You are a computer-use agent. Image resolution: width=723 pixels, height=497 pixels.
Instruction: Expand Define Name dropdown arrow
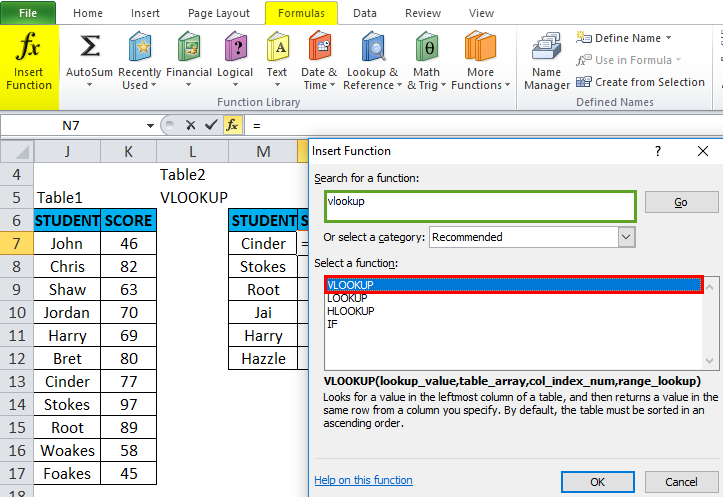pyautogui.click(x=669, y=38)
